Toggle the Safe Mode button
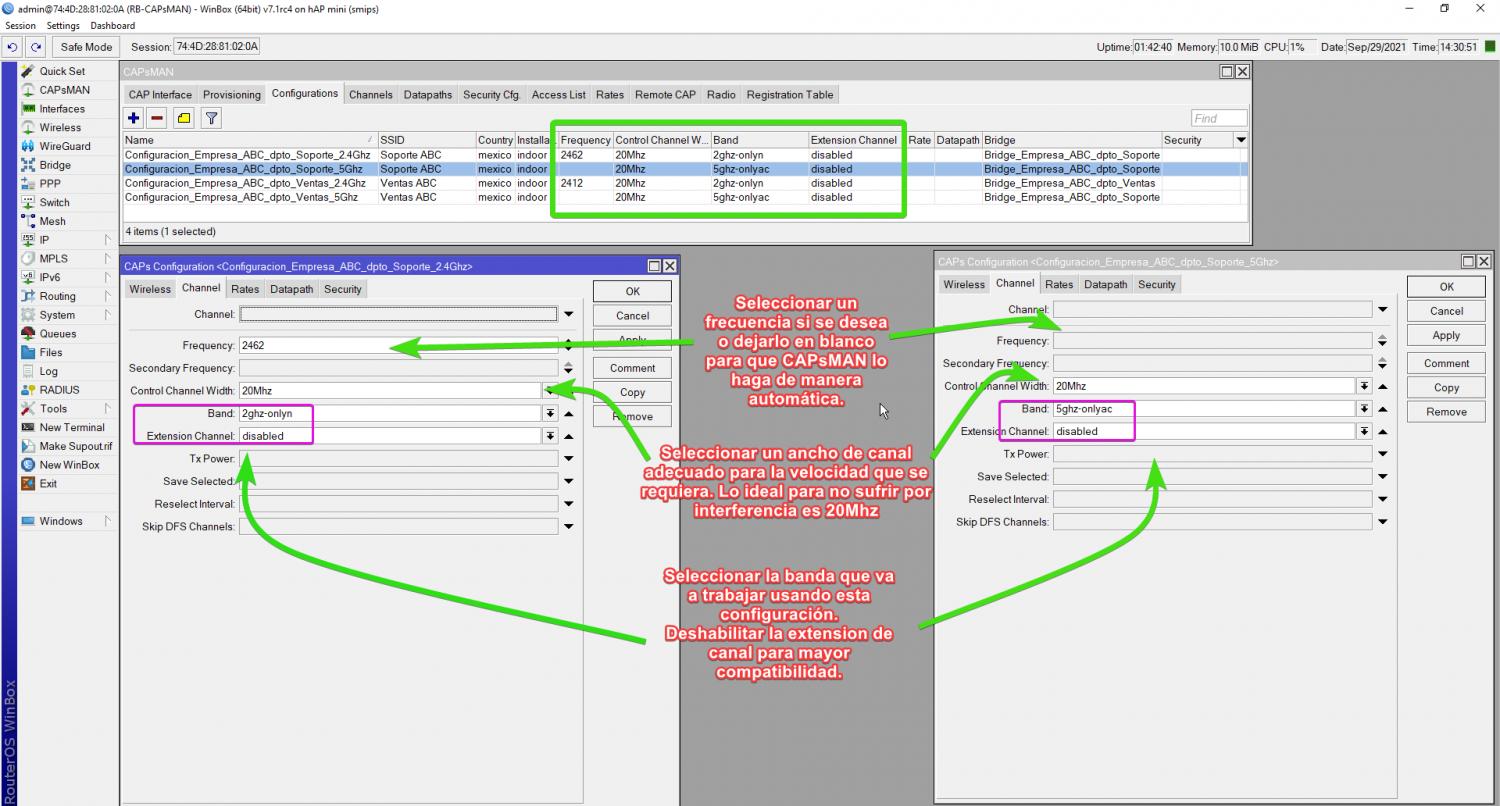1500x806 pixels. 86,47
